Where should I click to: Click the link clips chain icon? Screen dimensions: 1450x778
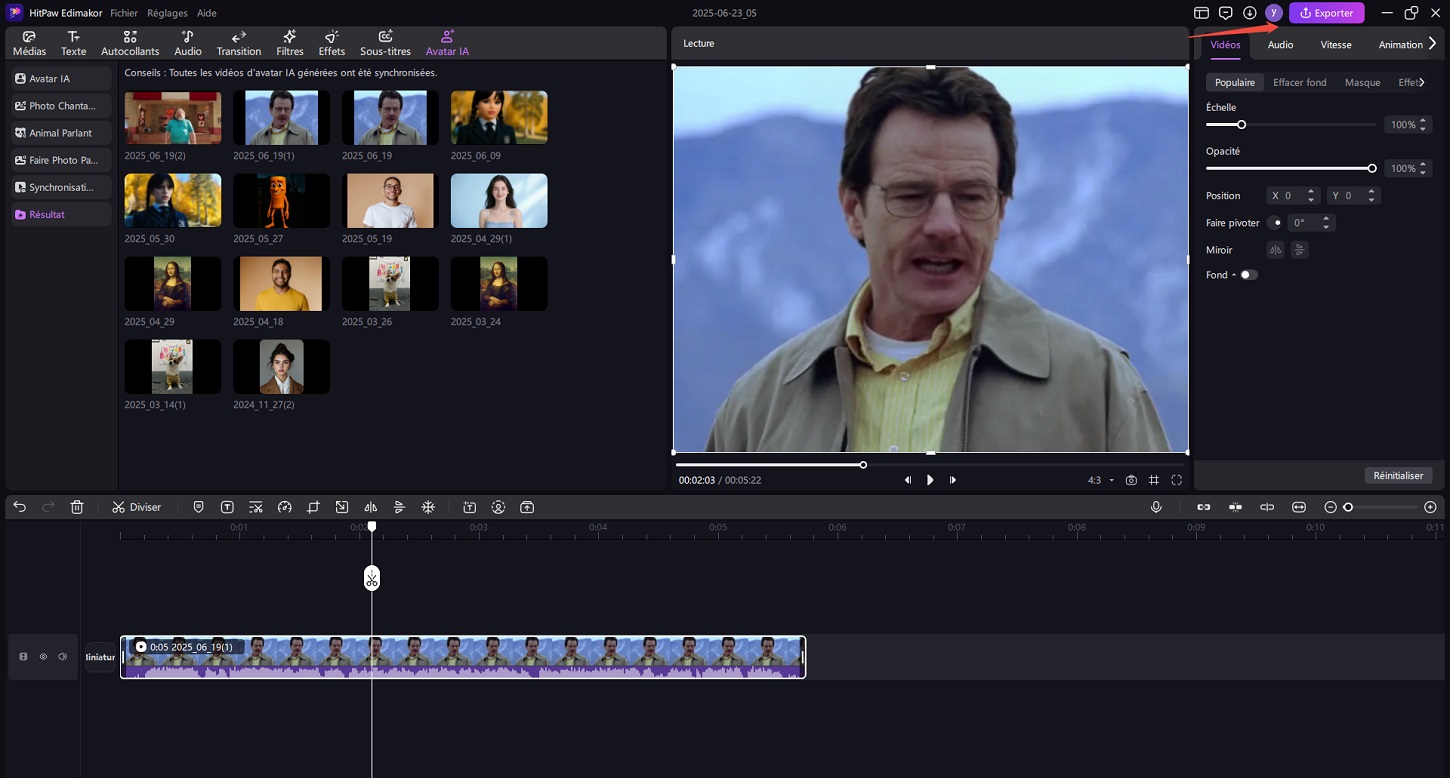click(x=1204, y=507)
